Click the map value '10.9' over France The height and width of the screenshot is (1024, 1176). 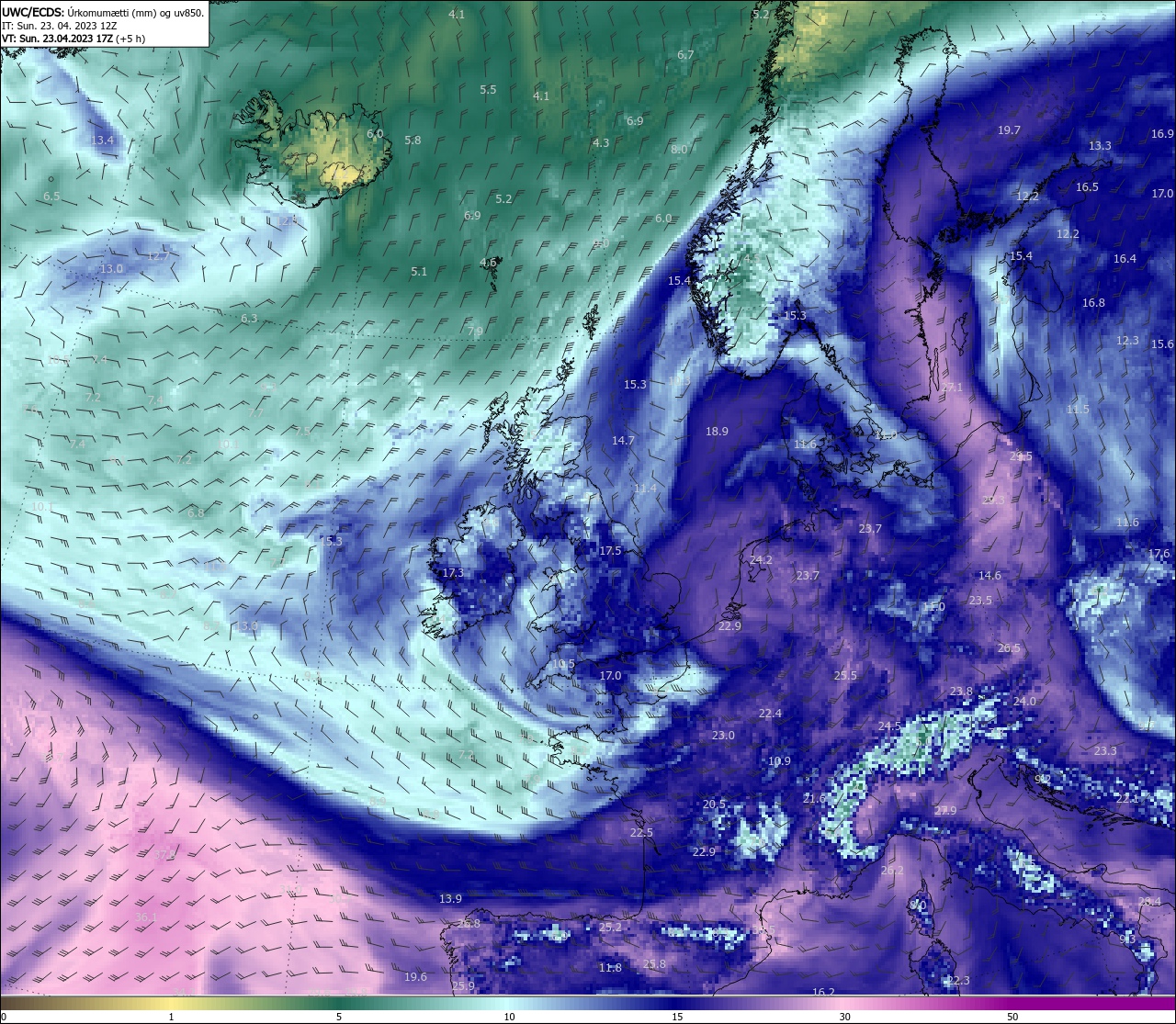pyautogui.click(x=779, y=761)
